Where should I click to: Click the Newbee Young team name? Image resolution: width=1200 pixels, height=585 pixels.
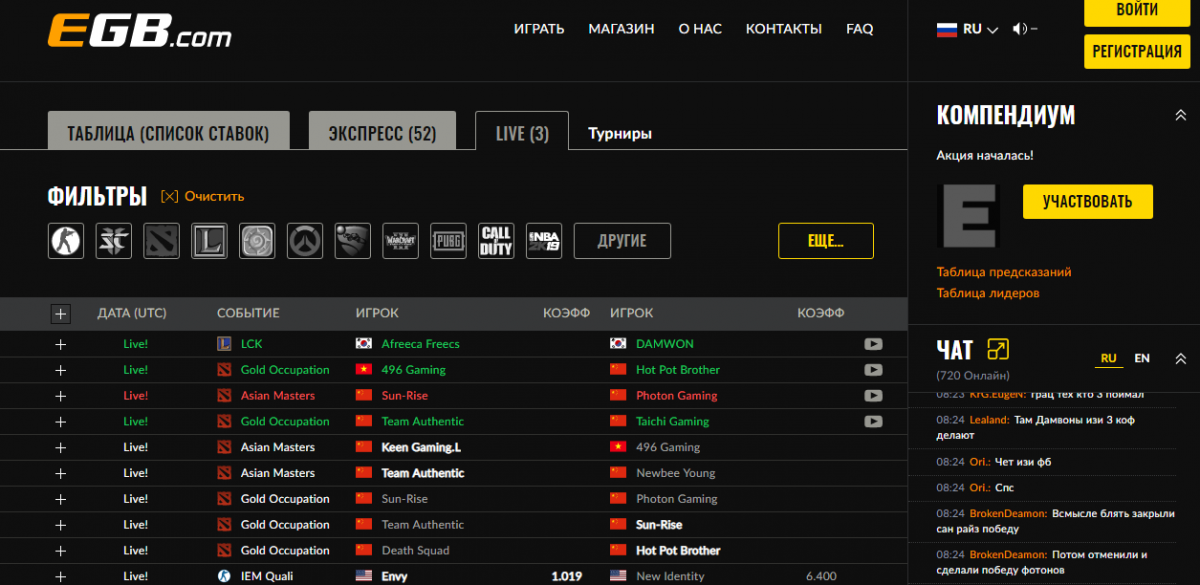pyautogui.click(x=676, y=474)
